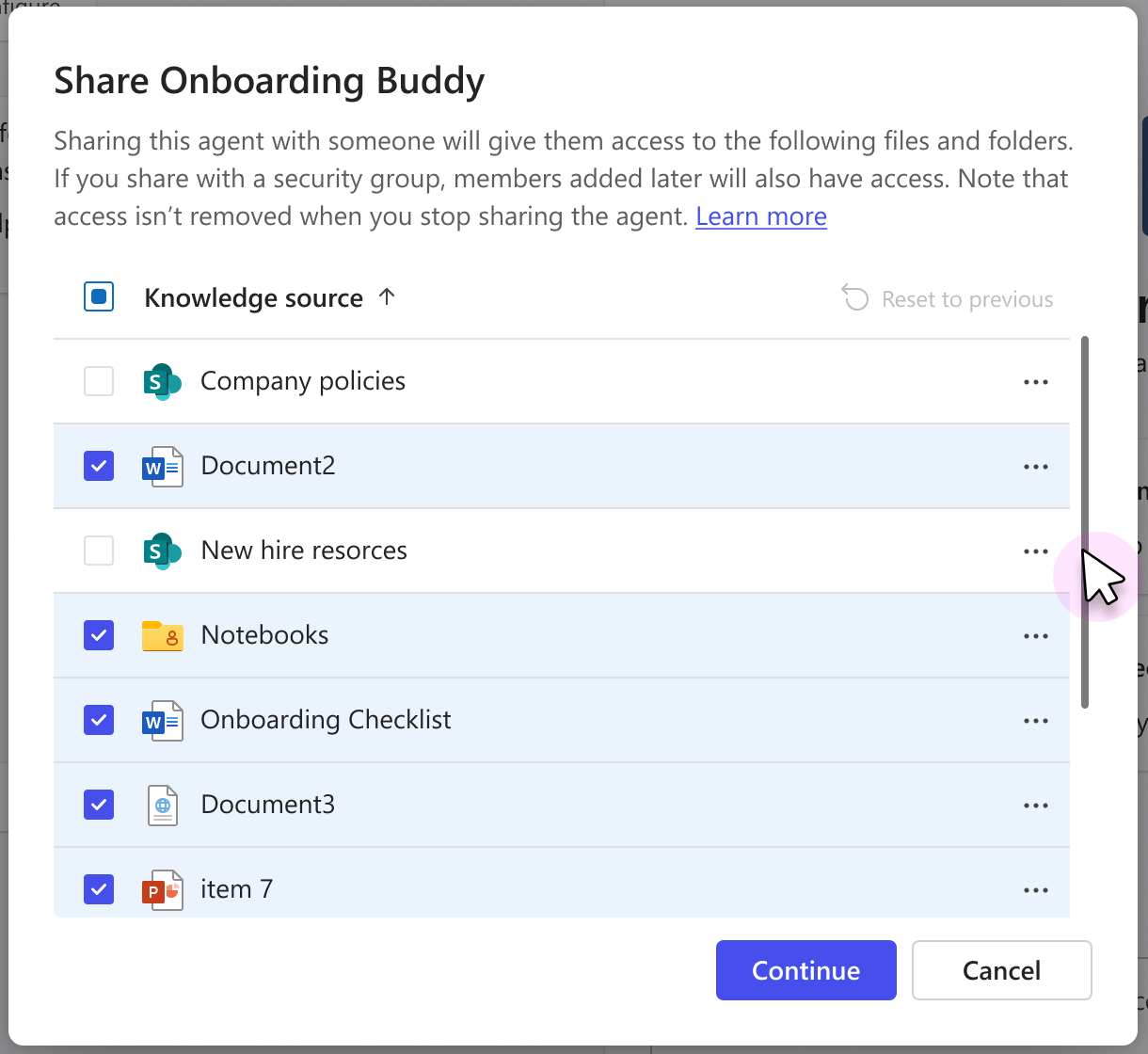Click the web document icon beside Document3
The width and height of the screenshot is (1148, 1054).
(x=162, y=805)
